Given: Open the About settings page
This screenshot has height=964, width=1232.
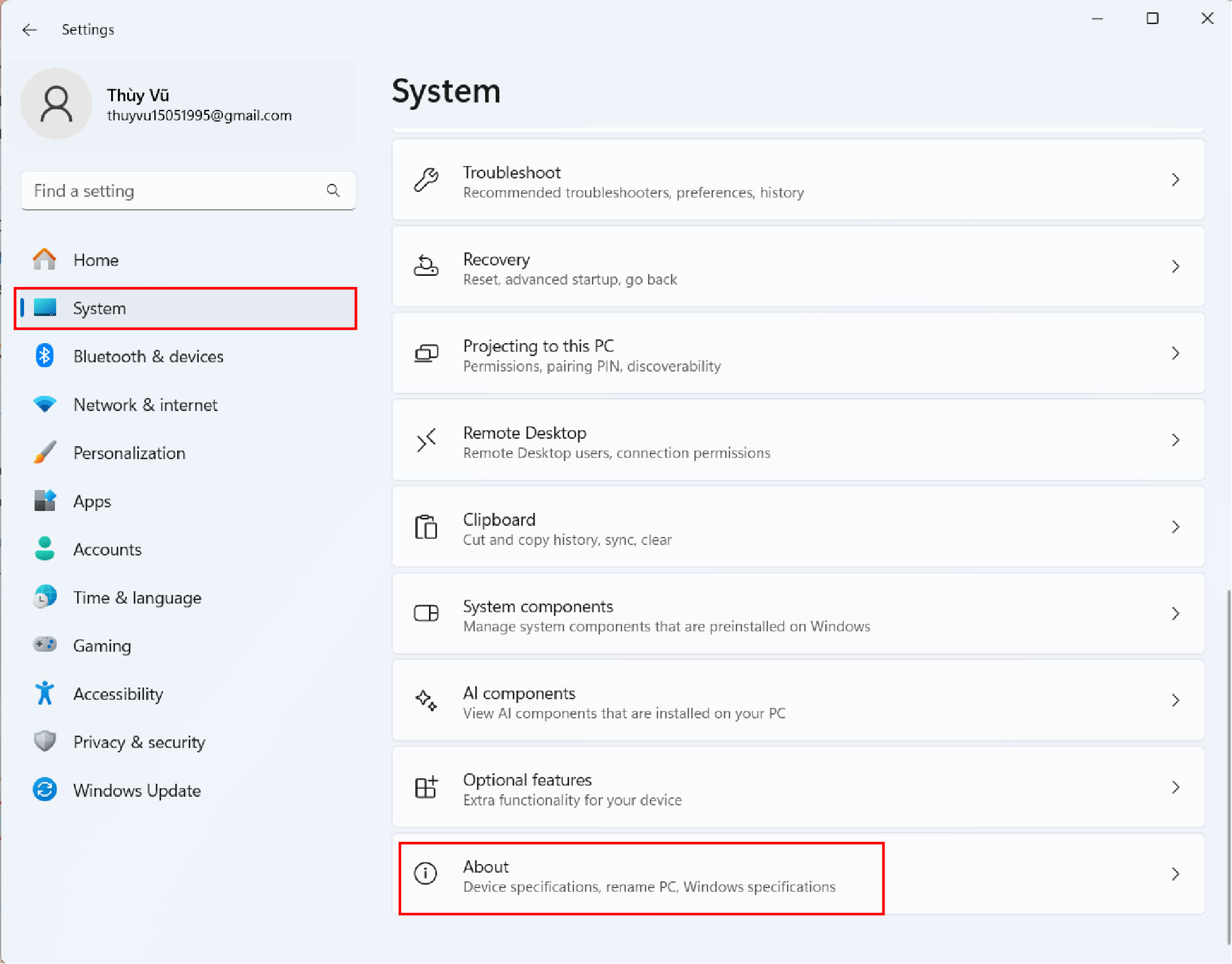Looking at the screenshot, I should 642,875.
